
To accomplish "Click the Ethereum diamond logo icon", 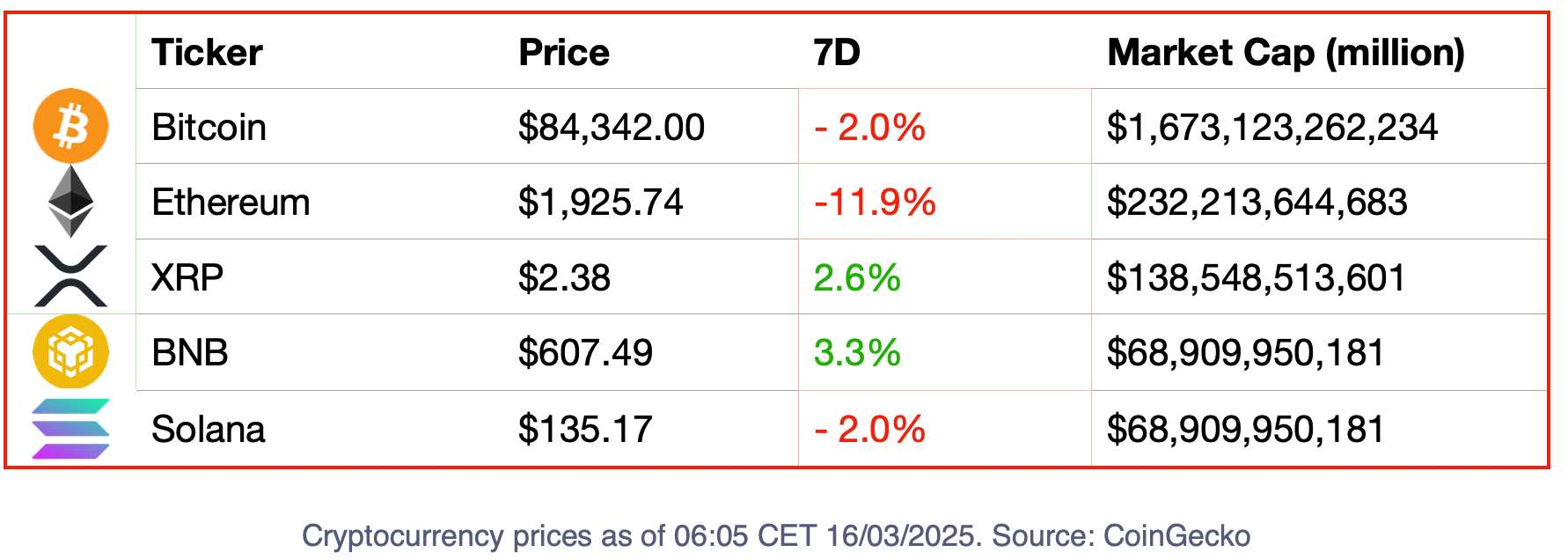I will pyautogui.click(x=70, y=202).
